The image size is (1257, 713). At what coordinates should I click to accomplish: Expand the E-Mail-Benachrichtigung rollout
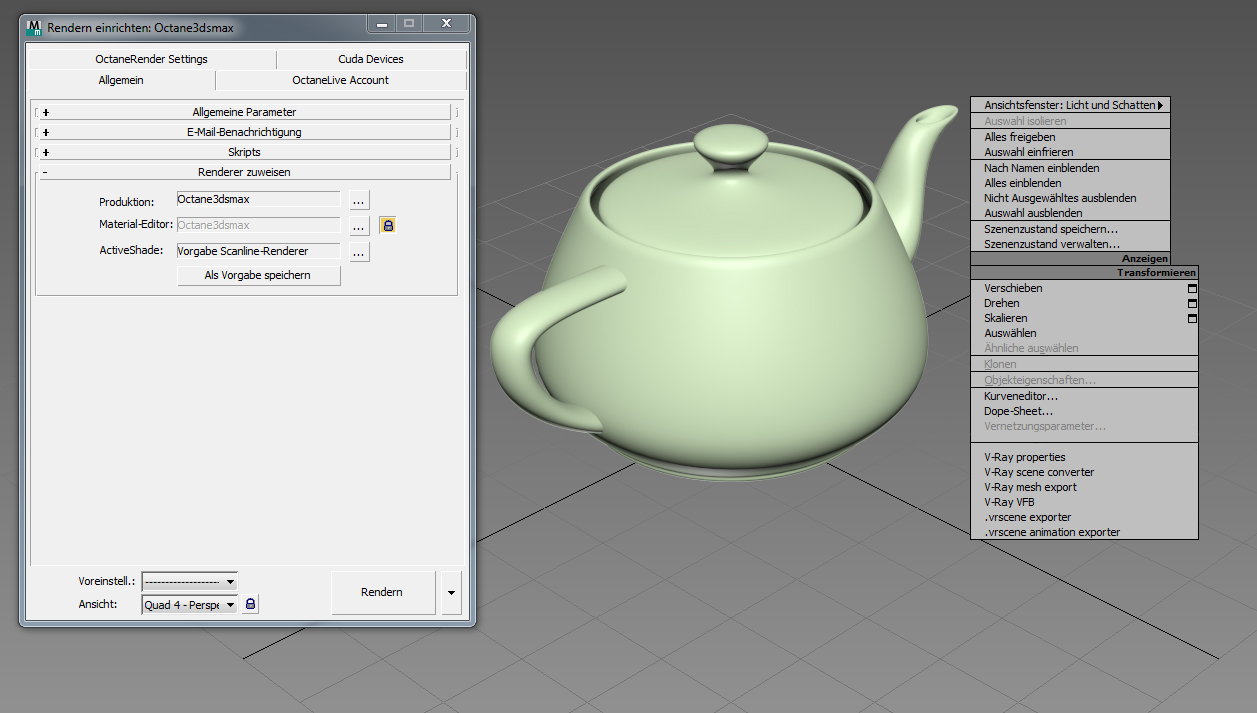244,132
